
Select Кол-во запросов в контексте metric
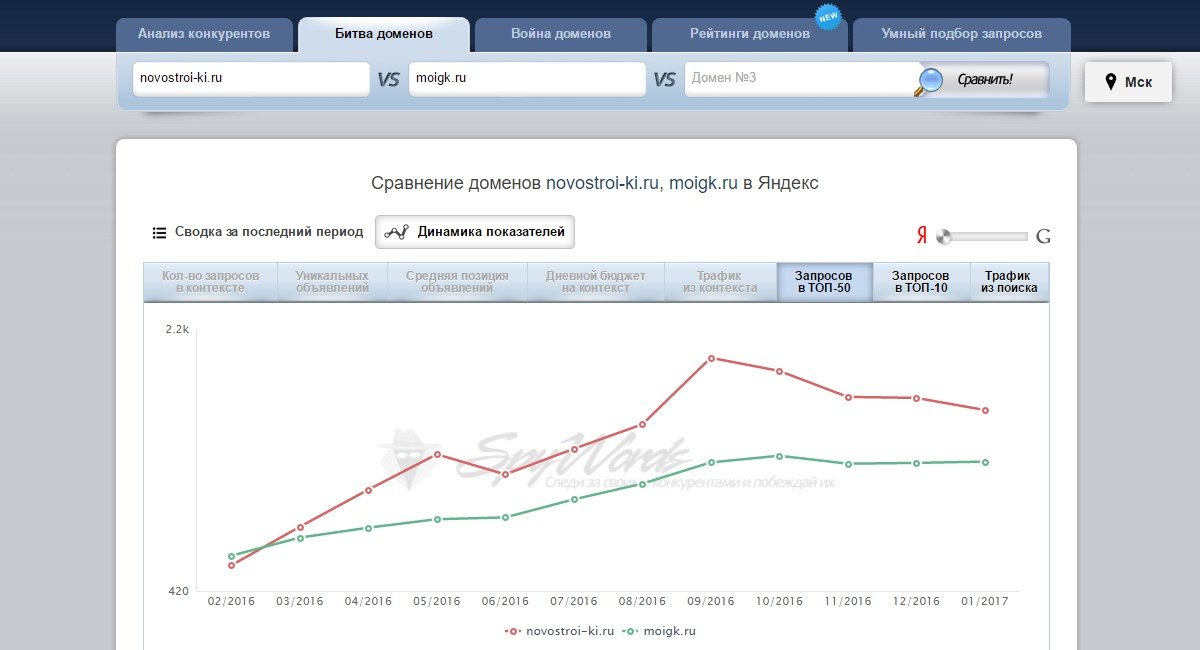click(210, 282)
